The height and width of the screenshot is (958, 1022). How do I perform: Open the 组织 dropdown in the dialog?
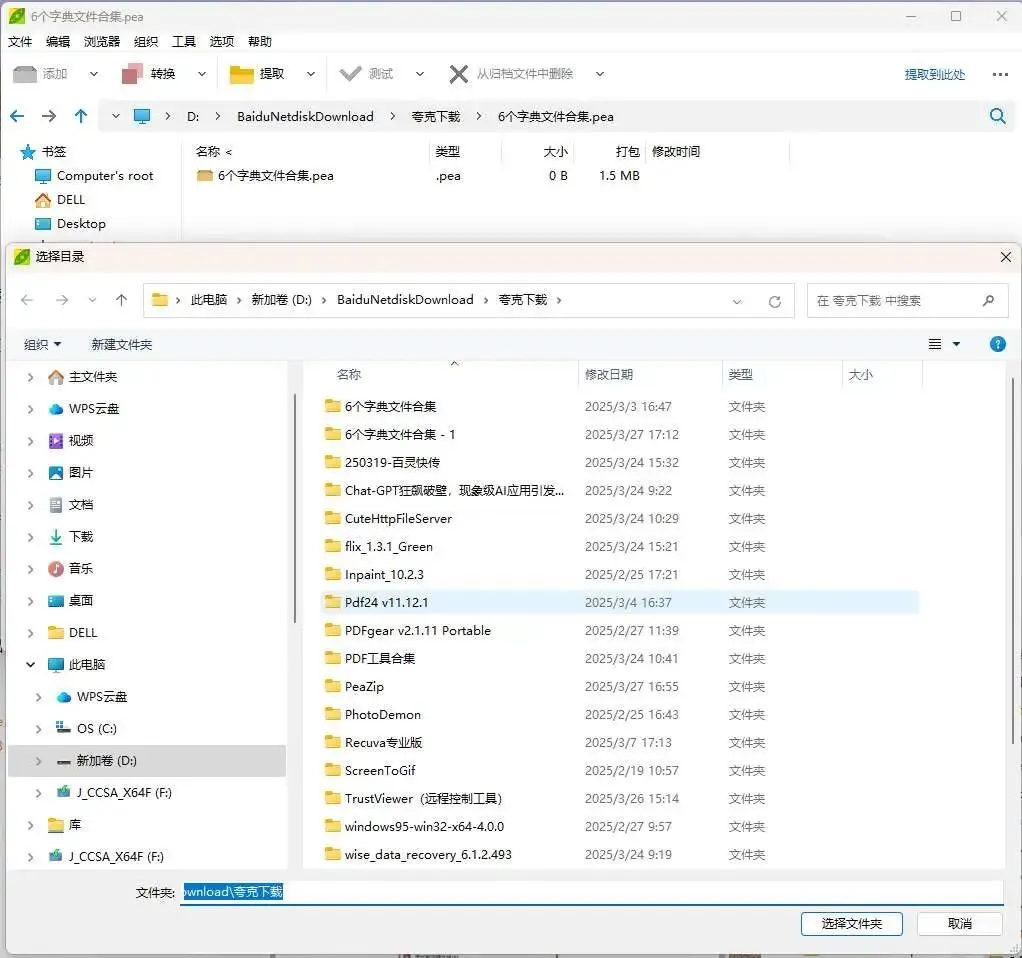tap(42, 344)
